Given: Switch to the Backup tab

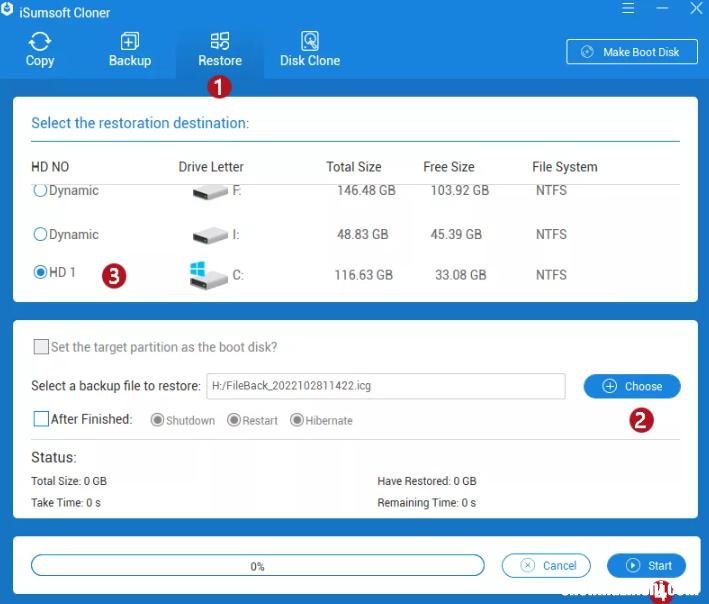Looking at the screenshot, I should (x=130, y=50).
